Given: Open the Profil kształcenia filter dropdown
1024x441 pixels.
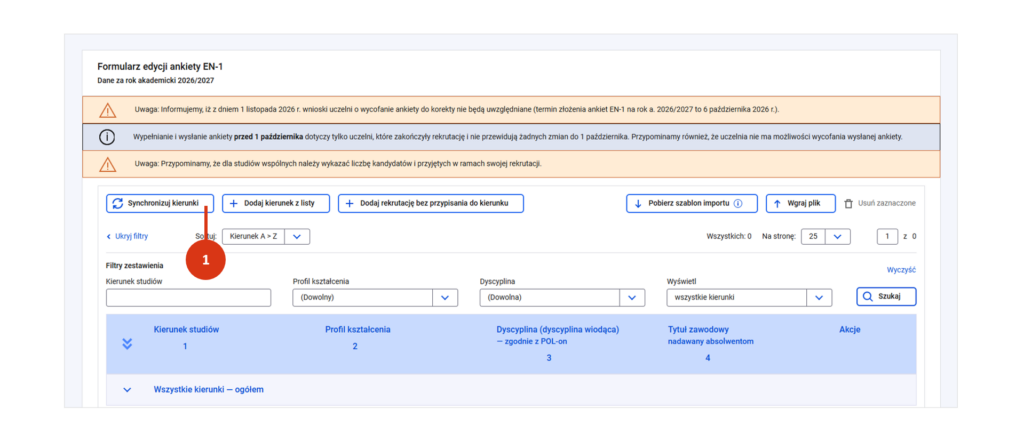Looking at the screenshot, I should [375, 297].
